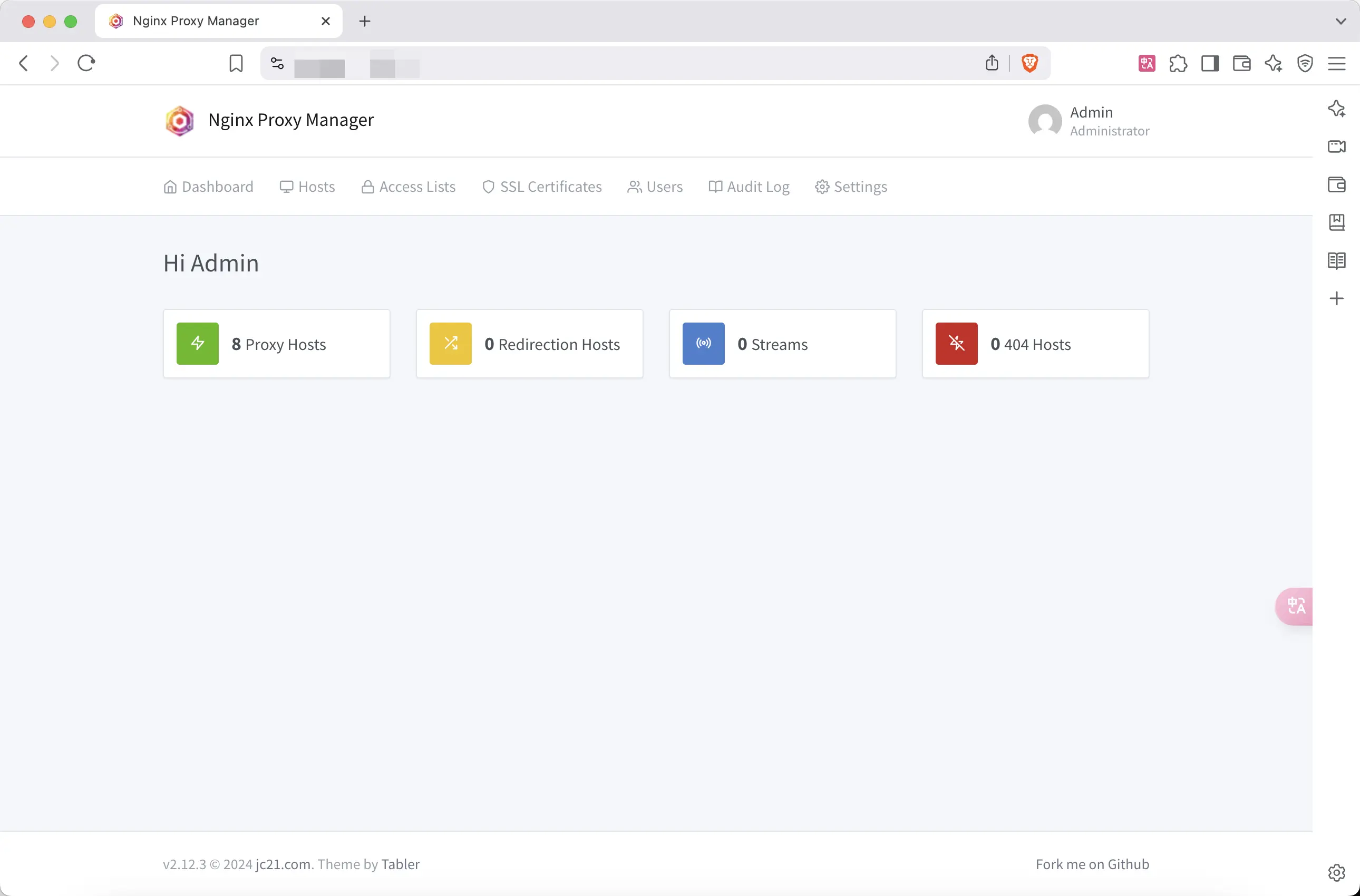Open wallet icon in the sidebar
The width and height of the screenshot is (1360, 896).
click(1337, 184)
